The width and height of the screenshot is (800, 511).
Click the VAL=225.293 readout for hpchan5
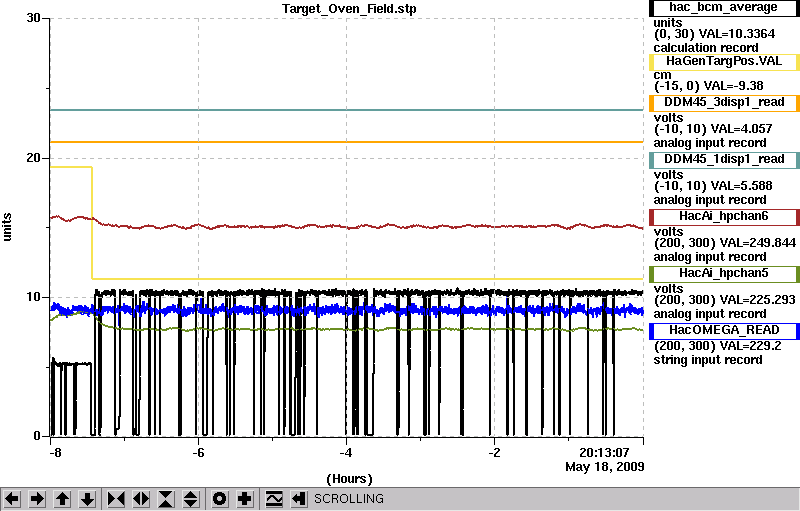[x=758, y=300]
